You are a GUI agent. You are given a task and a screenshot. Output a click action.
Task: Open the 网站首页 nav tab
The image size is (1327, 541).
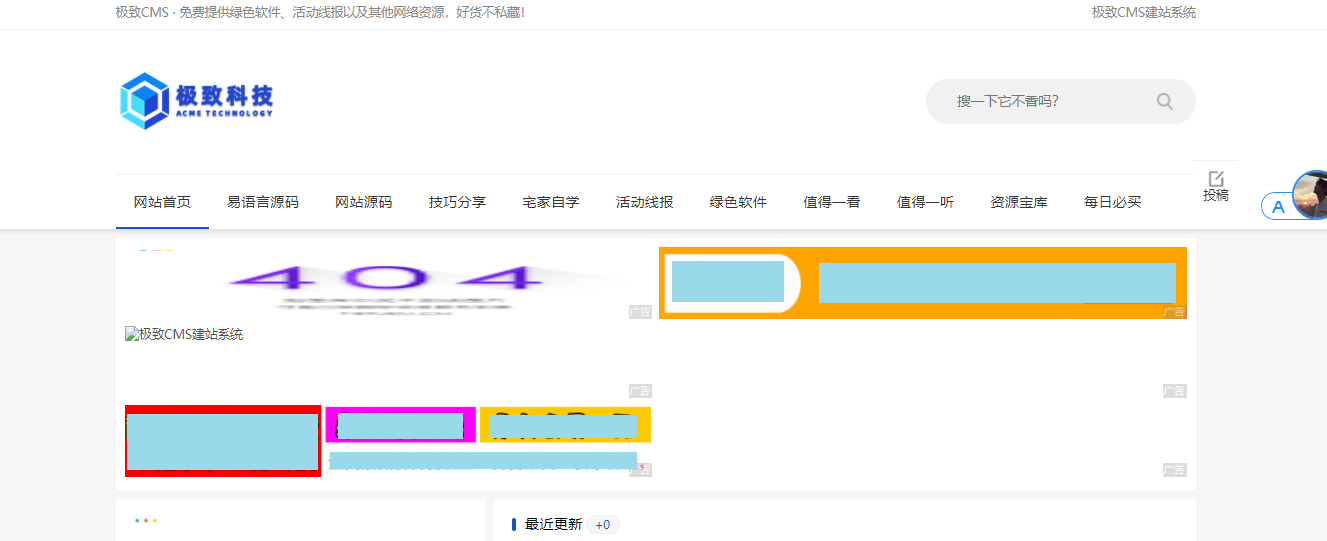[x=162, y=202]
